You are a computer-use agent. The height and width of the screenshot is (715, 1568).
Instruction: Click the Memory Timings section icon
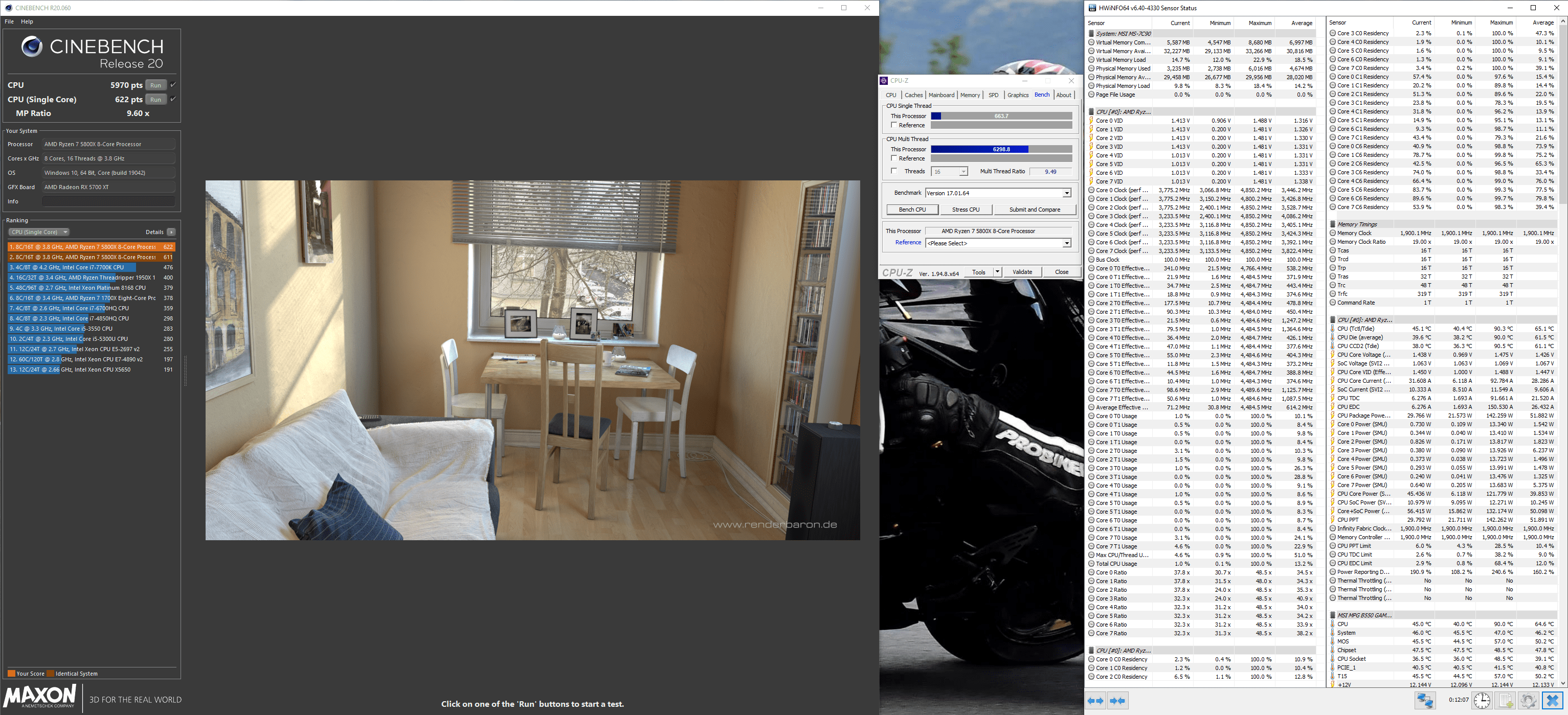coord(1332,224)
